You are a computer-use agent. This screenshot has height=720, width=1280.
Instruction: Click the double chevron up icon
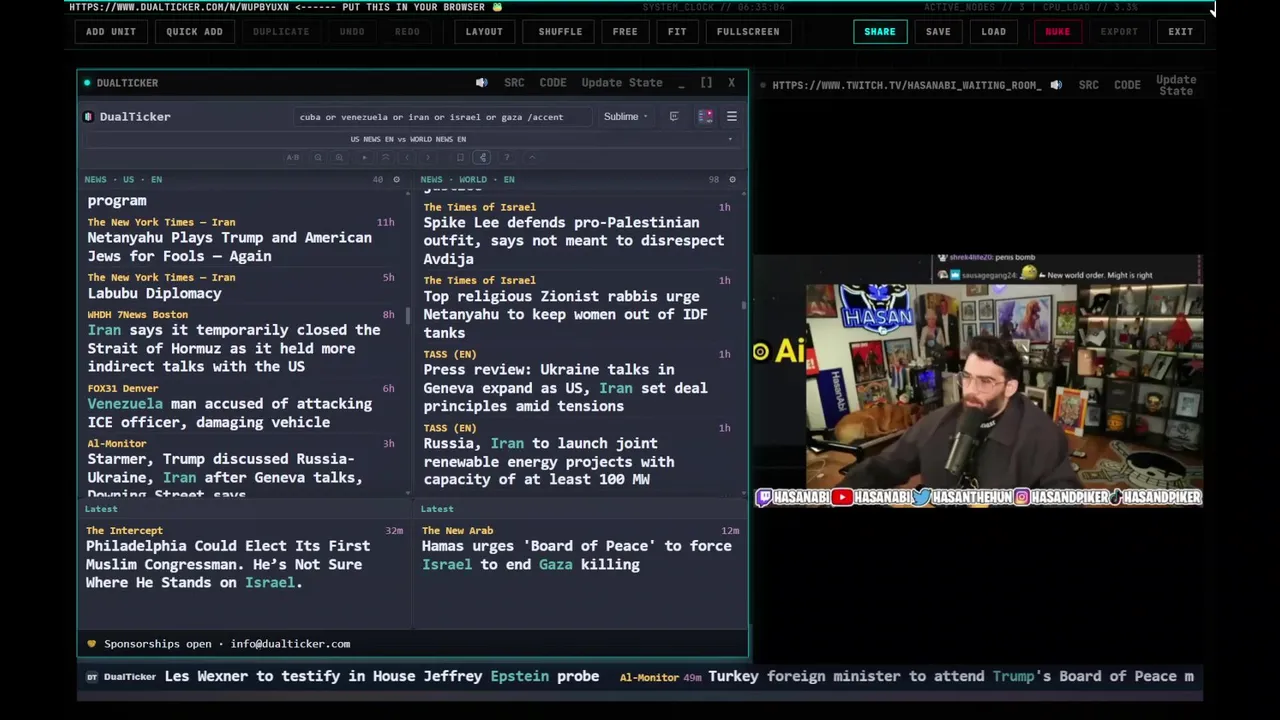coord(386,157)
